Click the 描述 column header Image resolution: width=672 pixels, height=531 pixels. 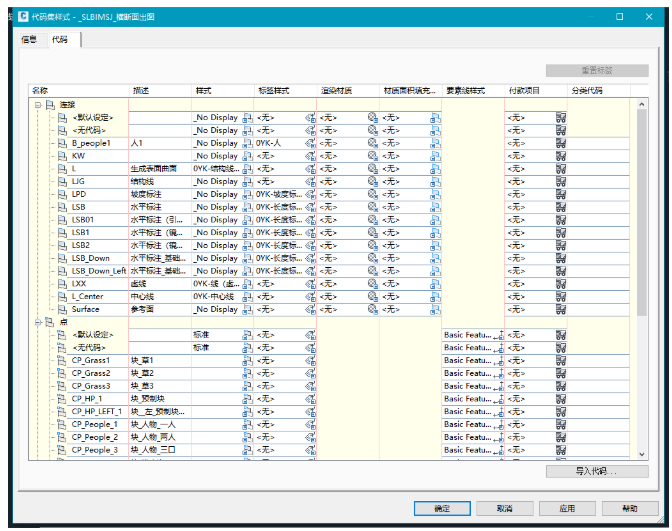click(x=139, y=91)
